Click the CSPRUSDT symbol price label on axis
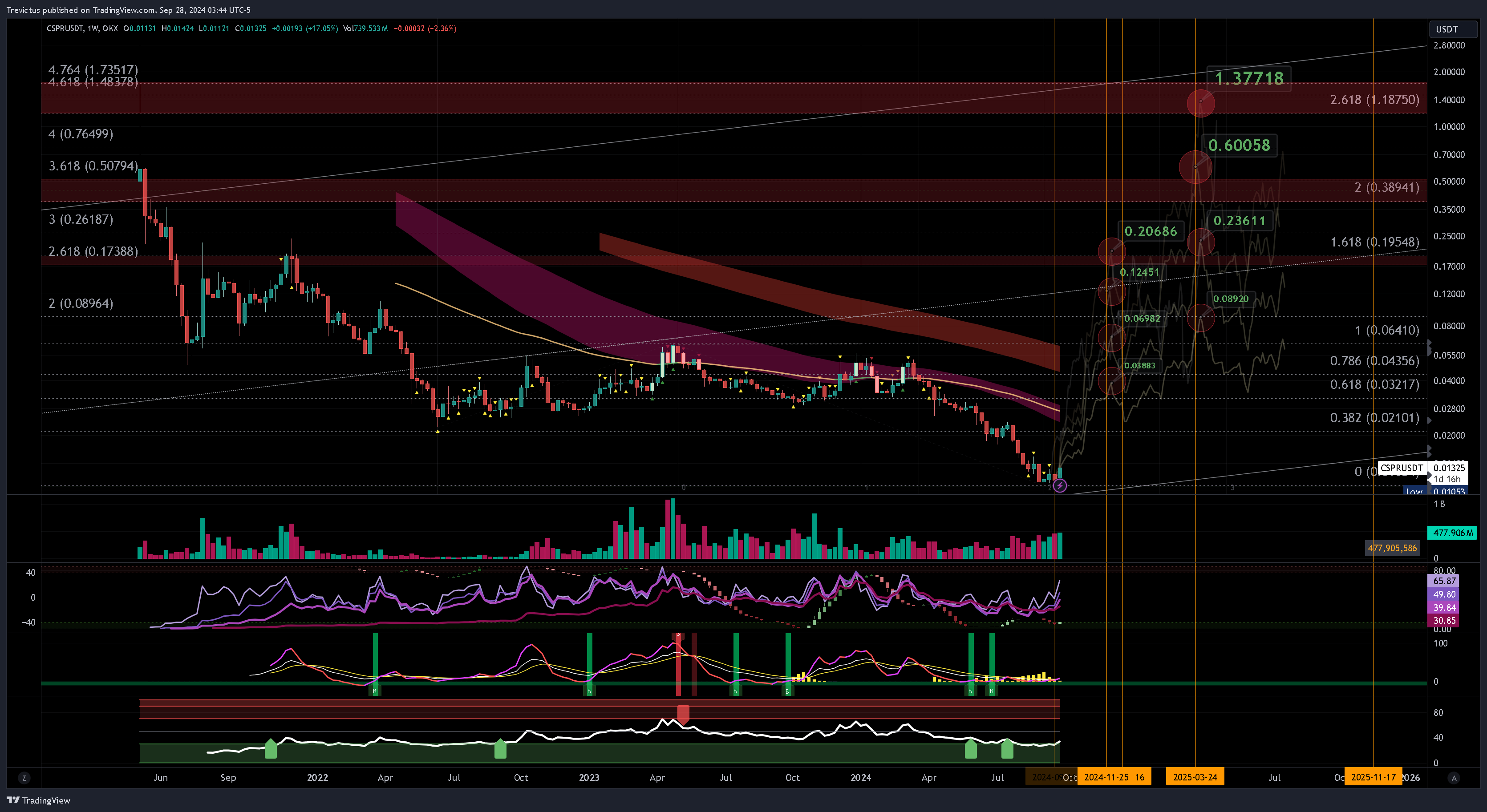The image size is (1487, 812). pyautogui.click(x=1401, y=468)
